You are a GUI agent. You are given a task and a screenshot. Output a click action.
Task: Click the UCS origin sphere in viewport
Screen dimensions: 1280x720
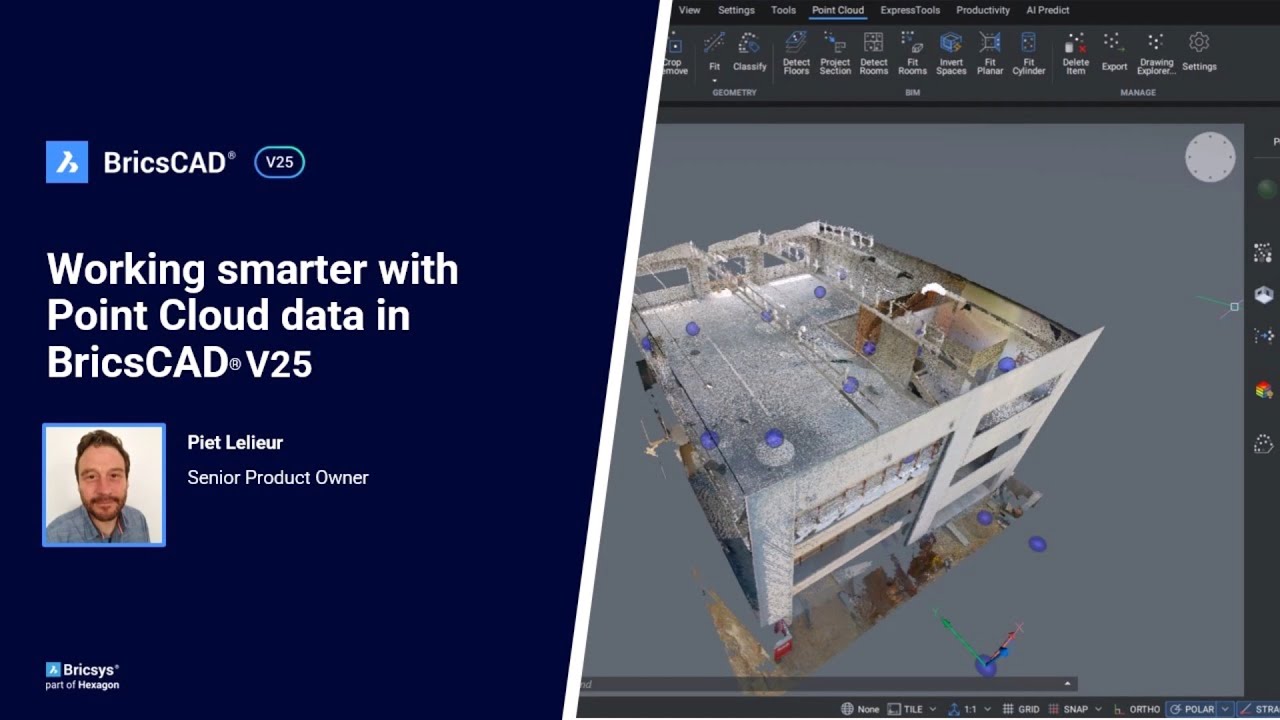pos(986,665)
